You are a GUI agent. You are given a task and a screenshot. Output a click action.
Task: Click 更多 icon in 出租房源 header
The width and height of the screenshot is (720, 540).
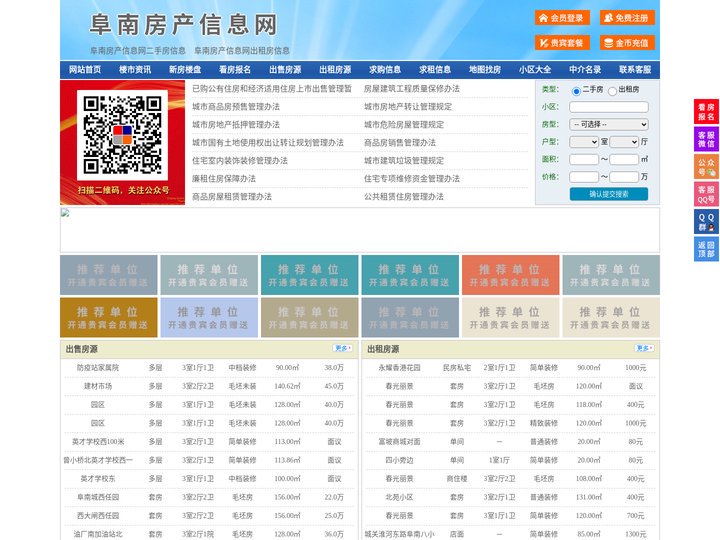coord(644,349)
